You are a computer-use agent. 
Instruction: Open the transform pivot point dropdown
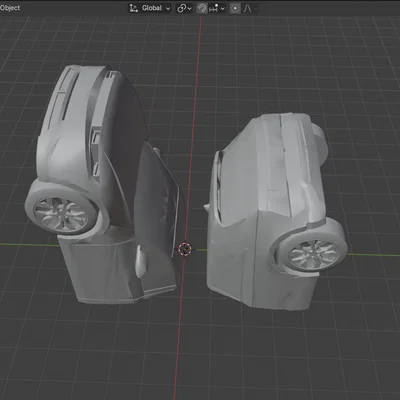(x=184, y=8)
